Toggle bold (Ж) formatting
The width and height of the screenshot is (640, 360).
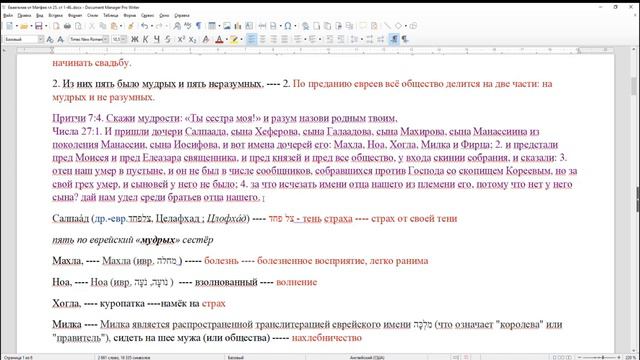135,39
